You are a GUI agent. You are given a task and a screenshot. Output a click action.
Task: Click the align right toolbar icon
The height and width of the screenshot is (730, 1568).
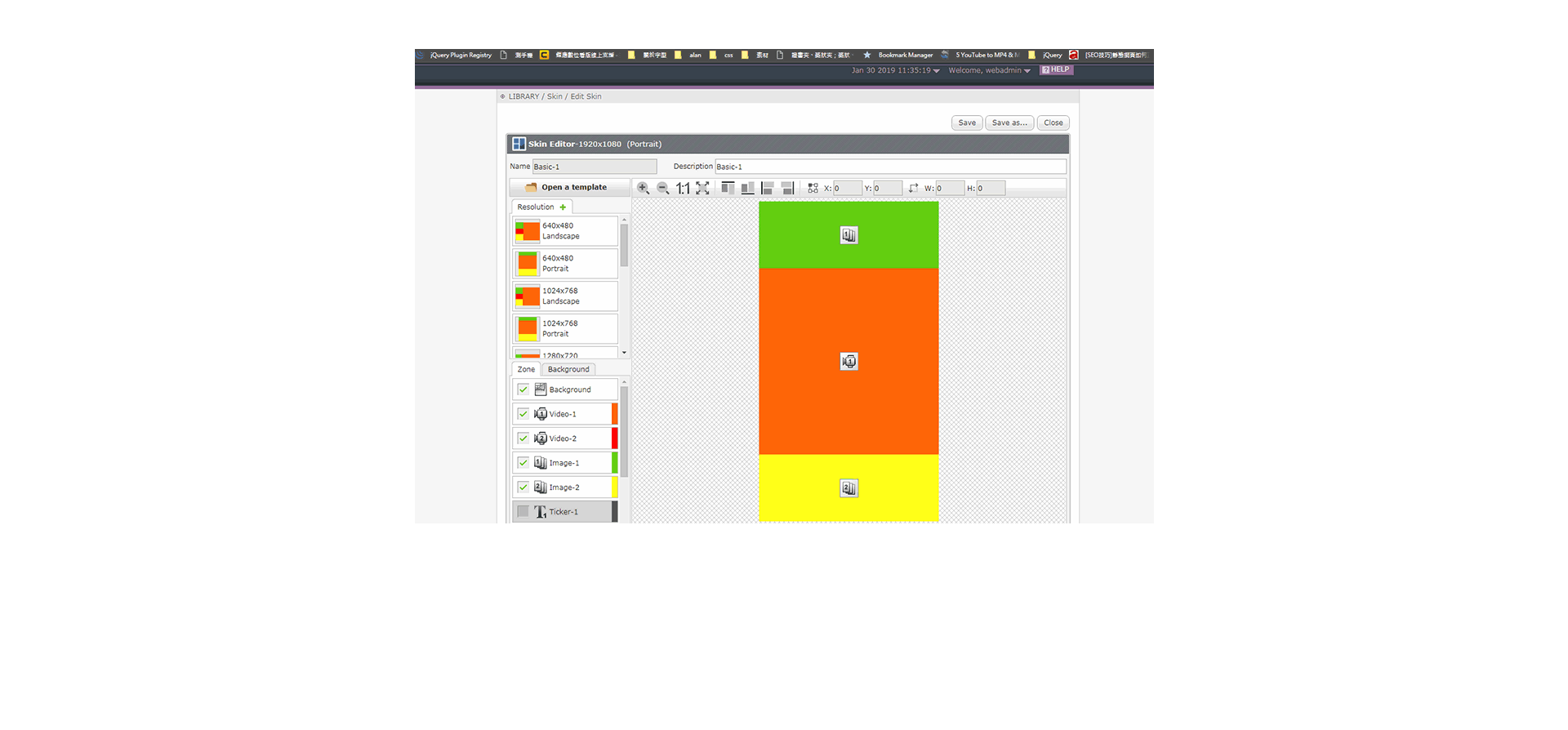click(787, 188)
